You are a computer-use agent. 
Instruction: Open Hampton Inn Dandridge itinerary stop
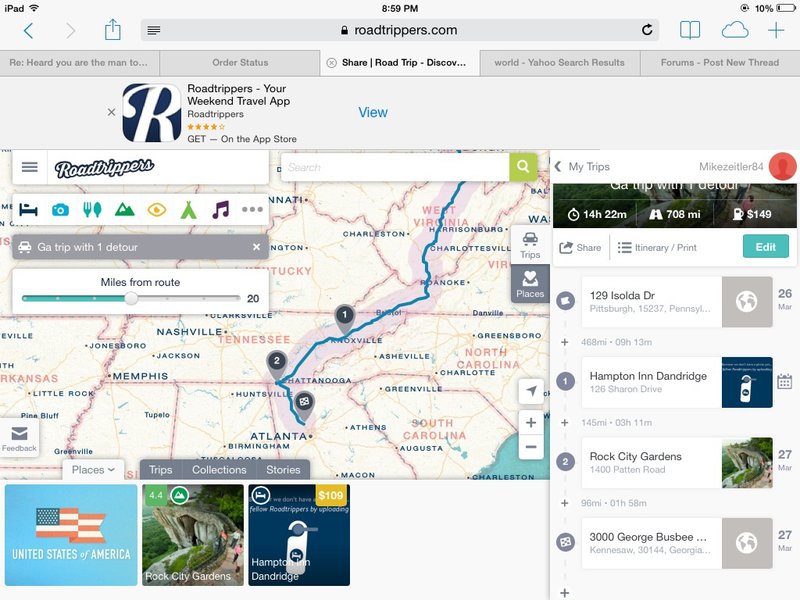click(677, 382)
